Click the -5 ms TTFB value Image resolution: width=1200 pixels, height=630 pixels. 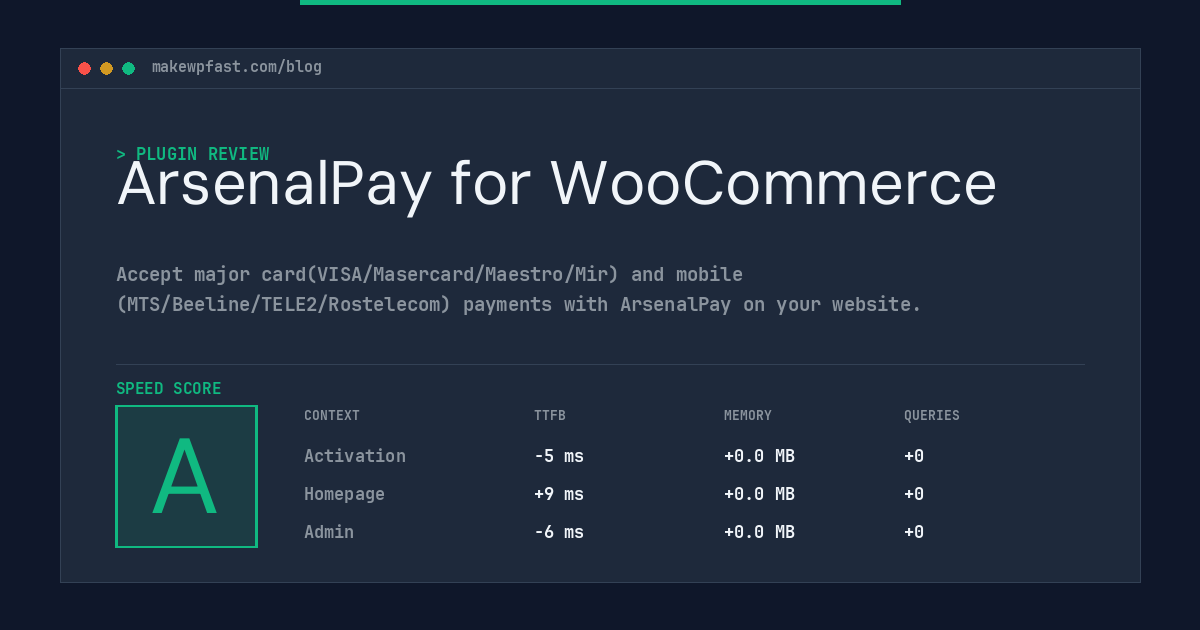click(x=559, y=456)
